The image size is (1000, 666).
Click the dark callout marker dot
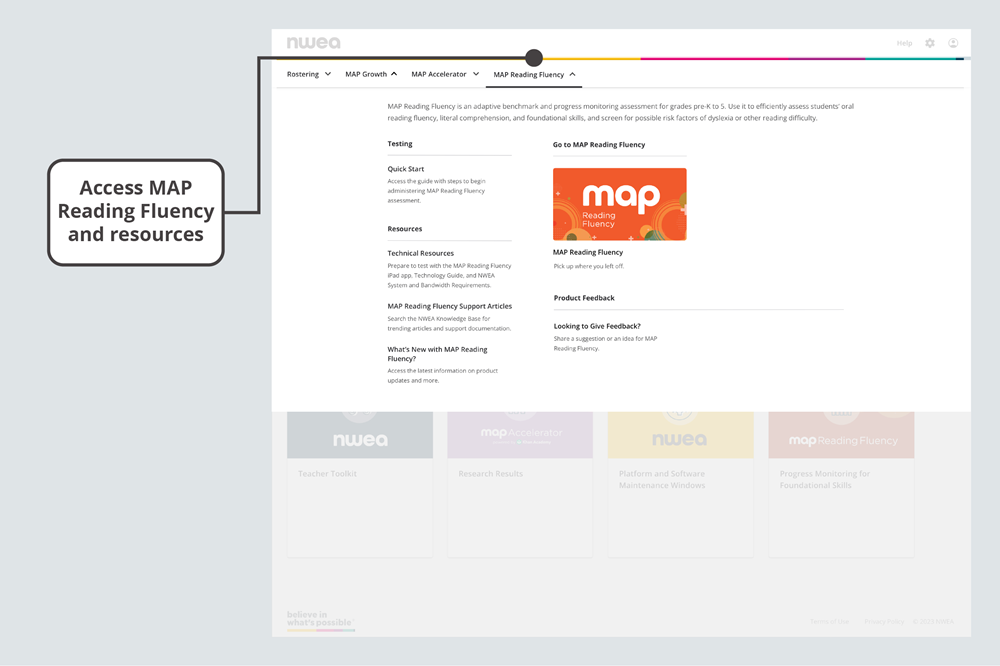[x=534, y=58]
